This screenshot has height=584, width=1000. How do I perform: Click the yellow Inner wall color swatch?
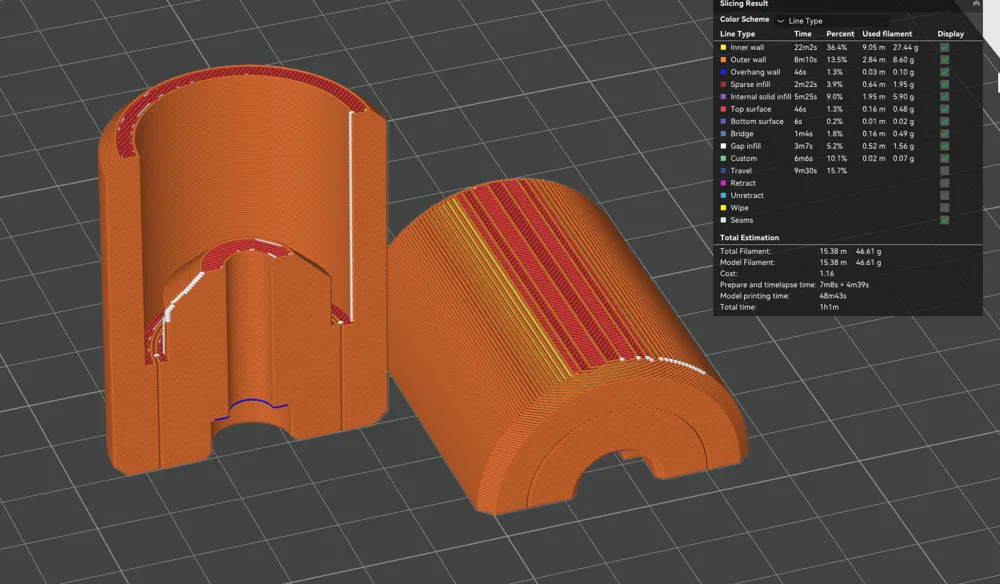click(723, 47)
